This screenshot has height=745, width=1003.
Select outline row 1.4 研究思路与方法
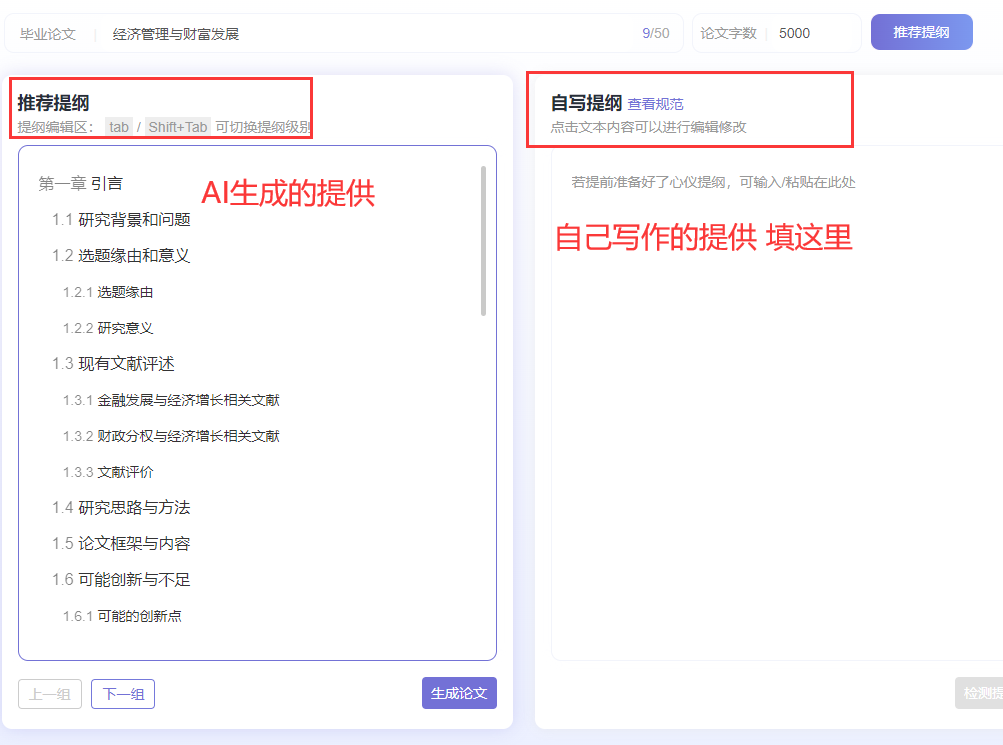122,508
